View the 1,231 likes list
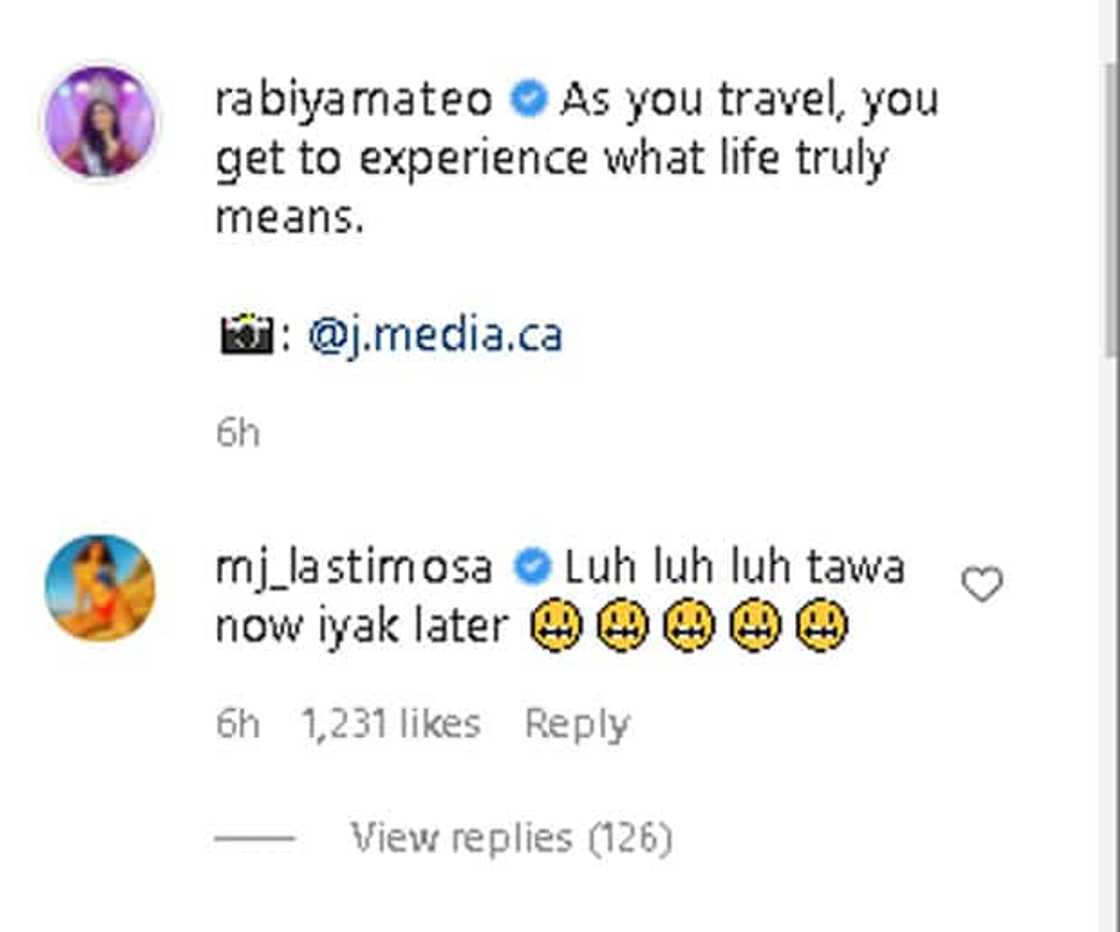The width and height of the screenshot is (1120, 932). (x=391, y=724)
